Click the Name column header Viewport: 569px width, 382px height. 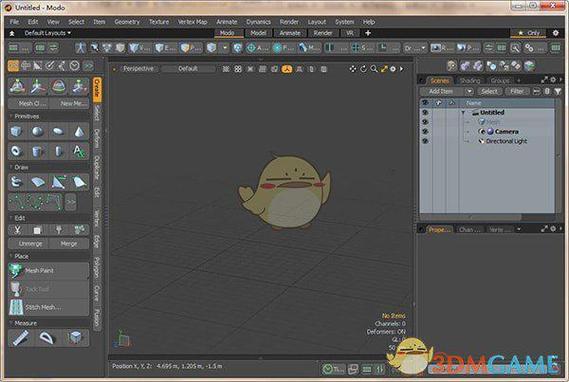506,103
